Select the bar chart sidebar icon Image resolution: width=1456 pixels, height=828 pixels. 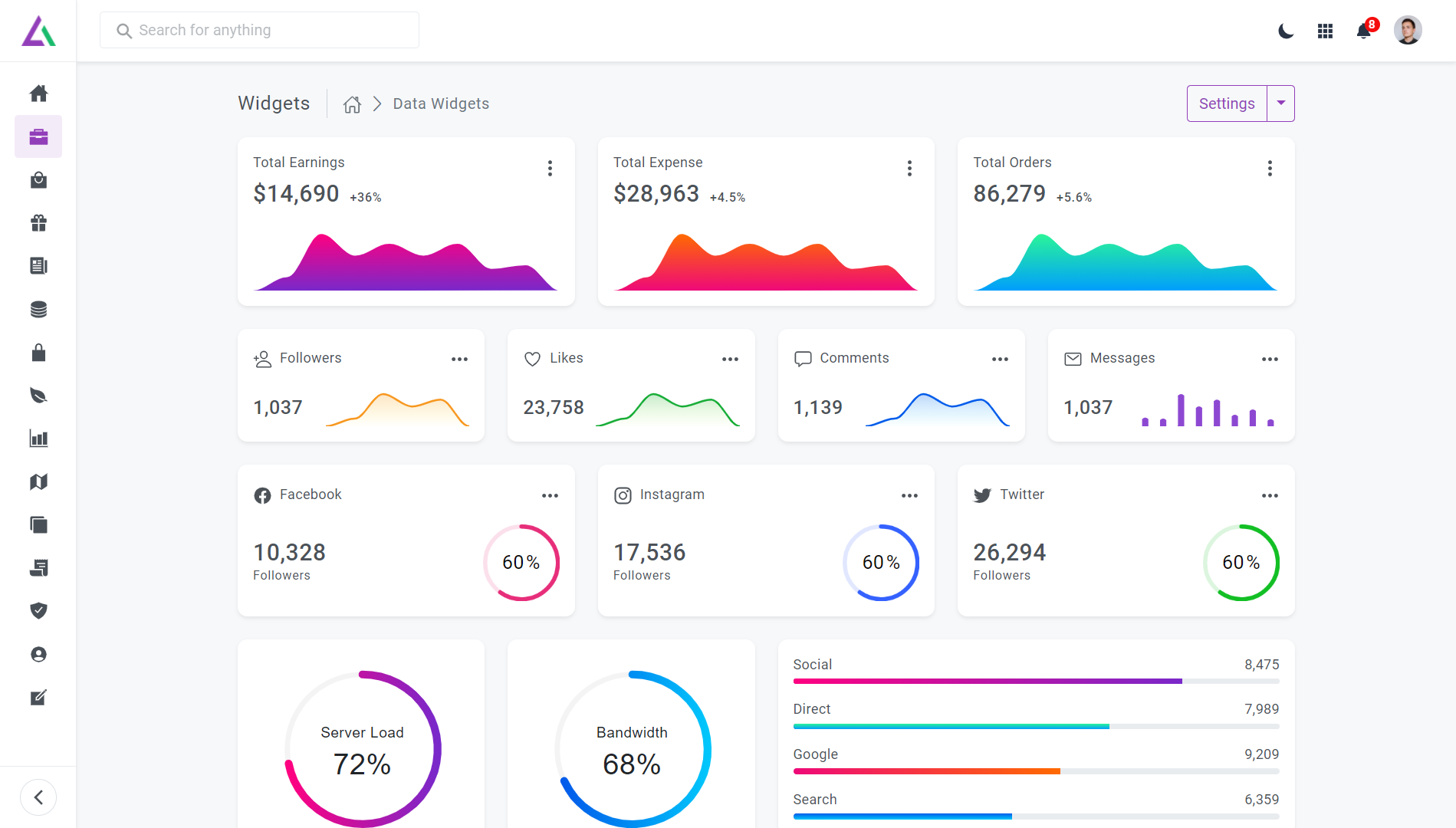38,439
